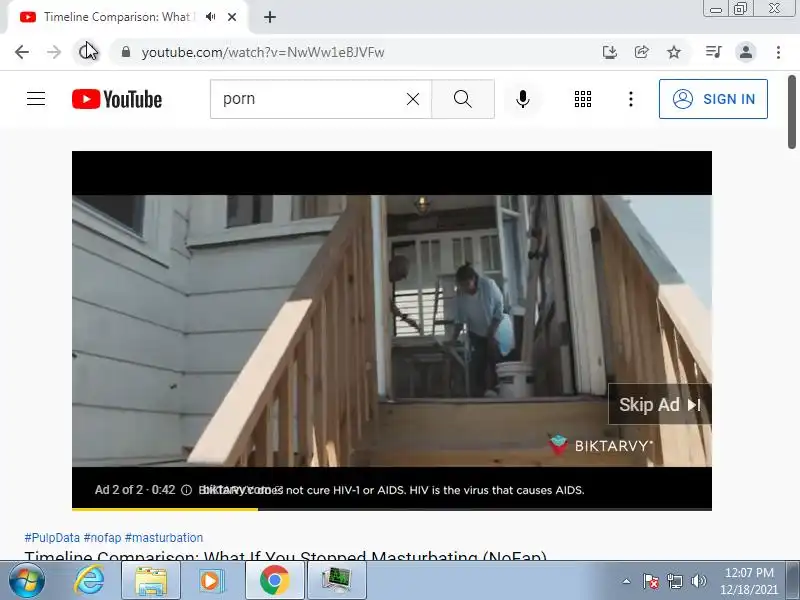
Task: Click the Action Center flag icon
Action: coord(651,581)
